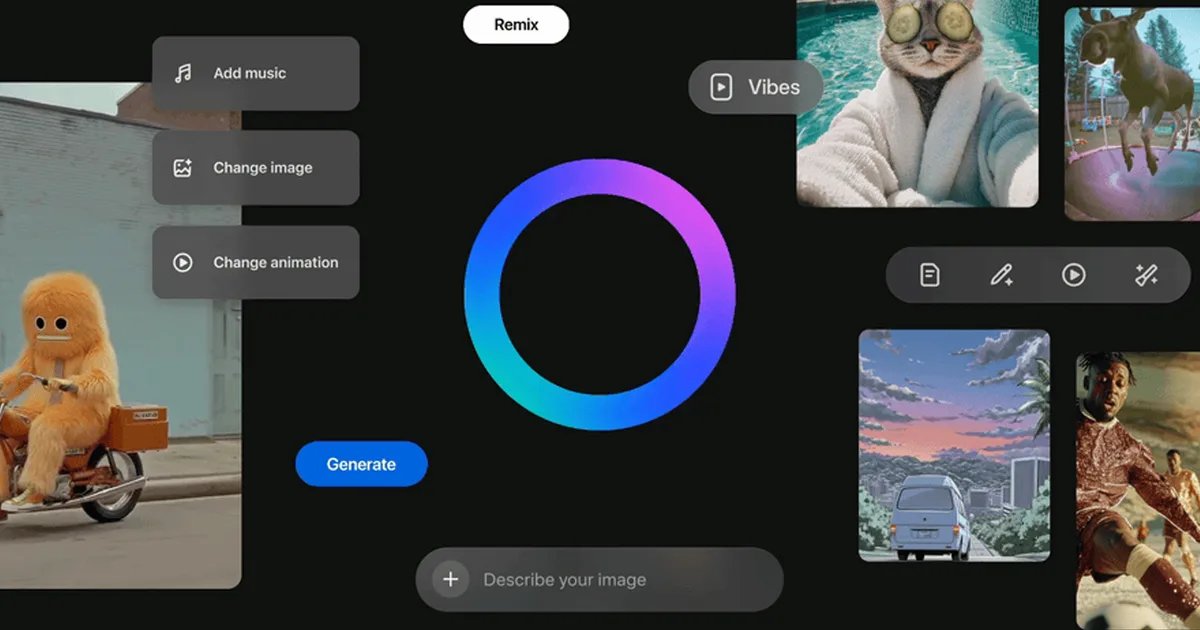The height and width of the screenshot is (630, 1200).
Task: Select the pencil with sparkle edit icon
Action: (x=1001, y=275)
